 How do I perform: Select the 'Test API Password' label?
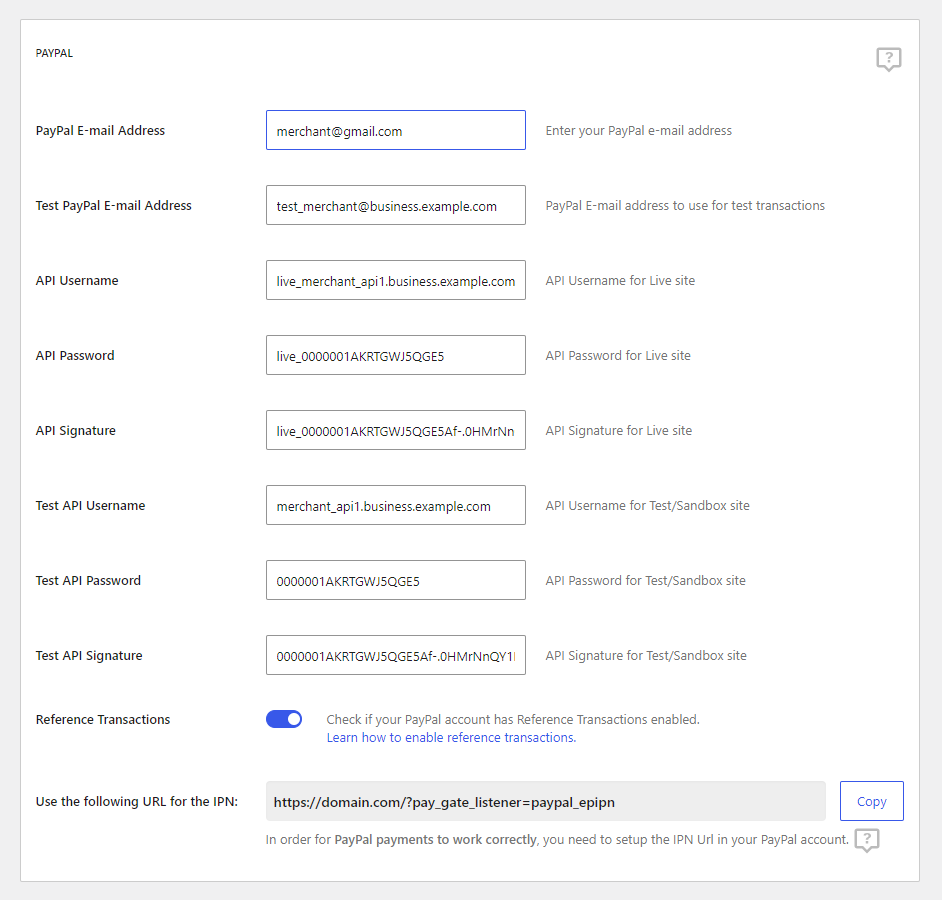(x=88, y=581)
